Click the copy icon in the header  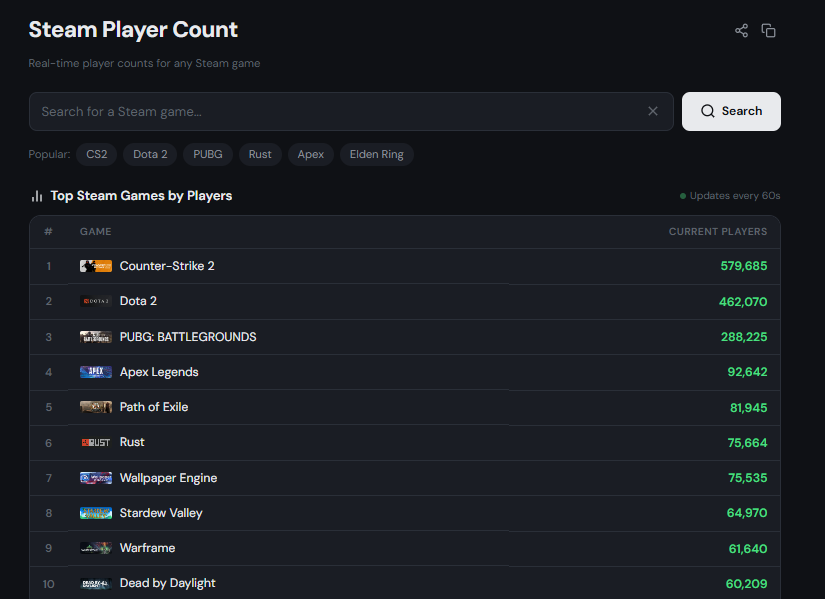[x=768, y=31]
